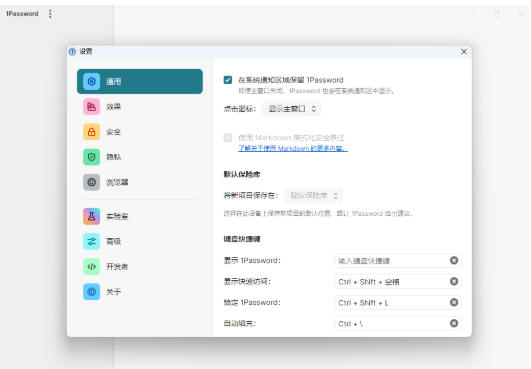Image resolution: width=531 pixels, height=369 pixels.
Task: Open the 外观 appearance section icon
Action: [x=91, y=107]
